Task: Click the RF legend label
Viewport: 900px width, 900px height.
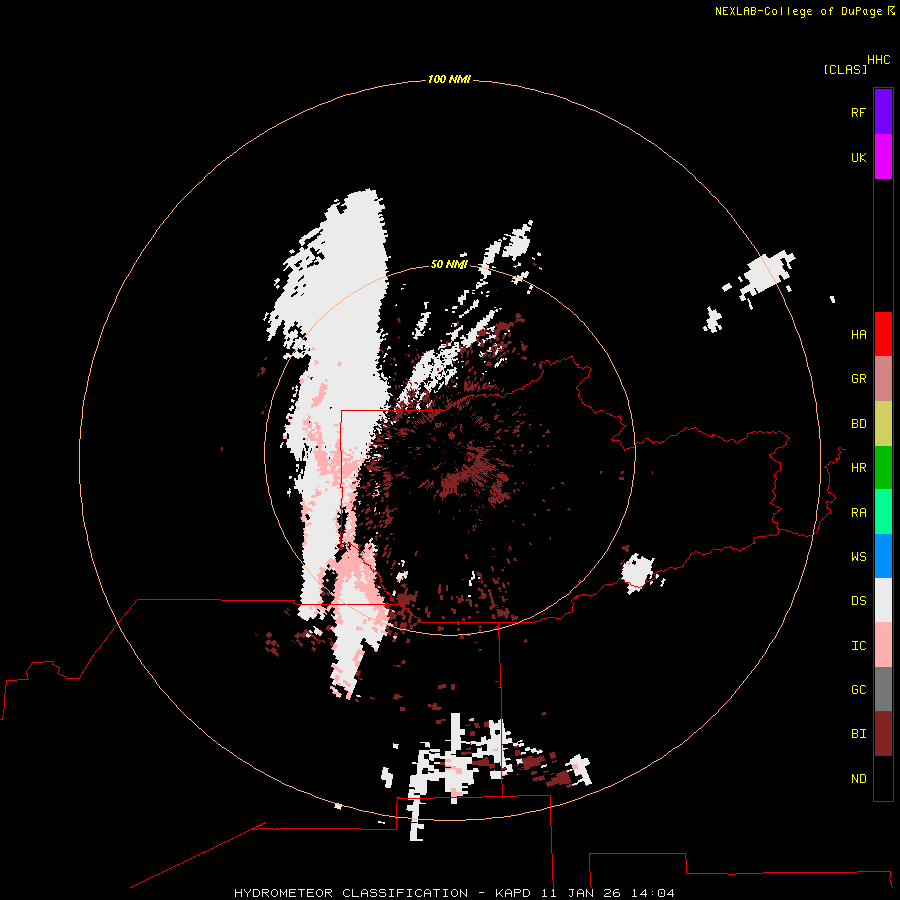Action: [858, 112]
